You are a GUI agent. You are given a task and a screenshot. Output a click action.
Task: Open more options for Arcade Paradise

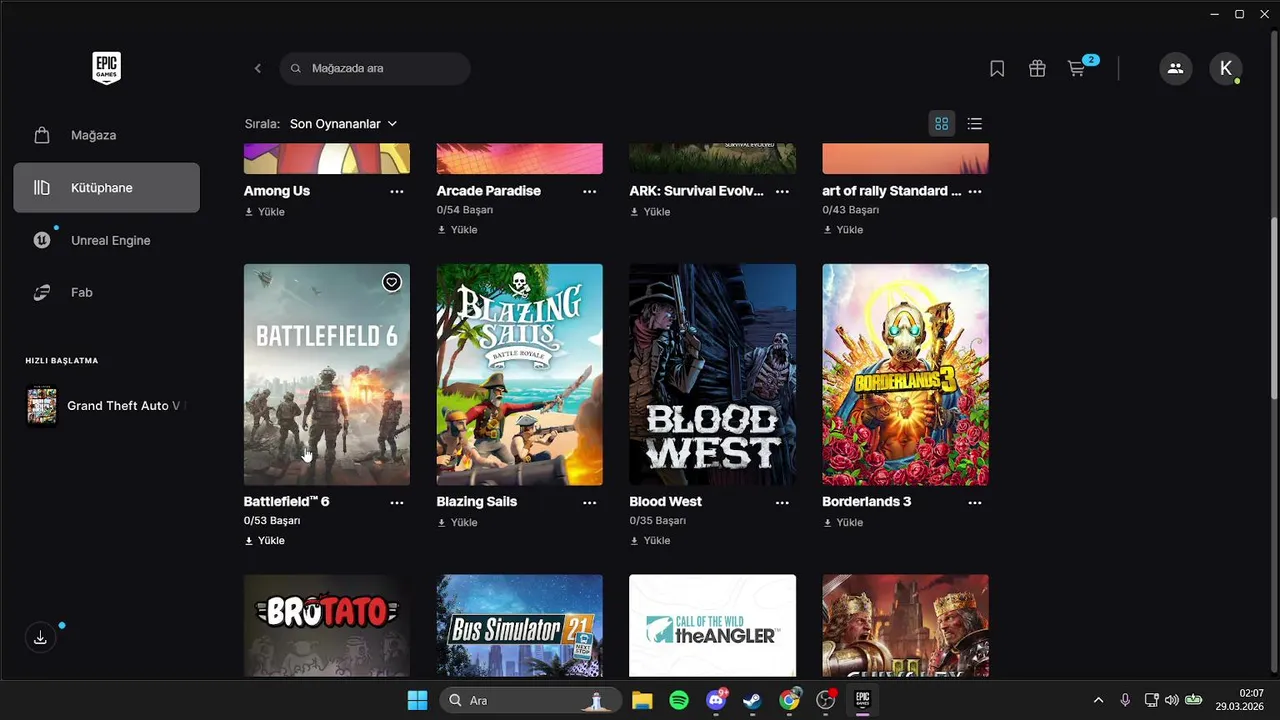(590, 191)
